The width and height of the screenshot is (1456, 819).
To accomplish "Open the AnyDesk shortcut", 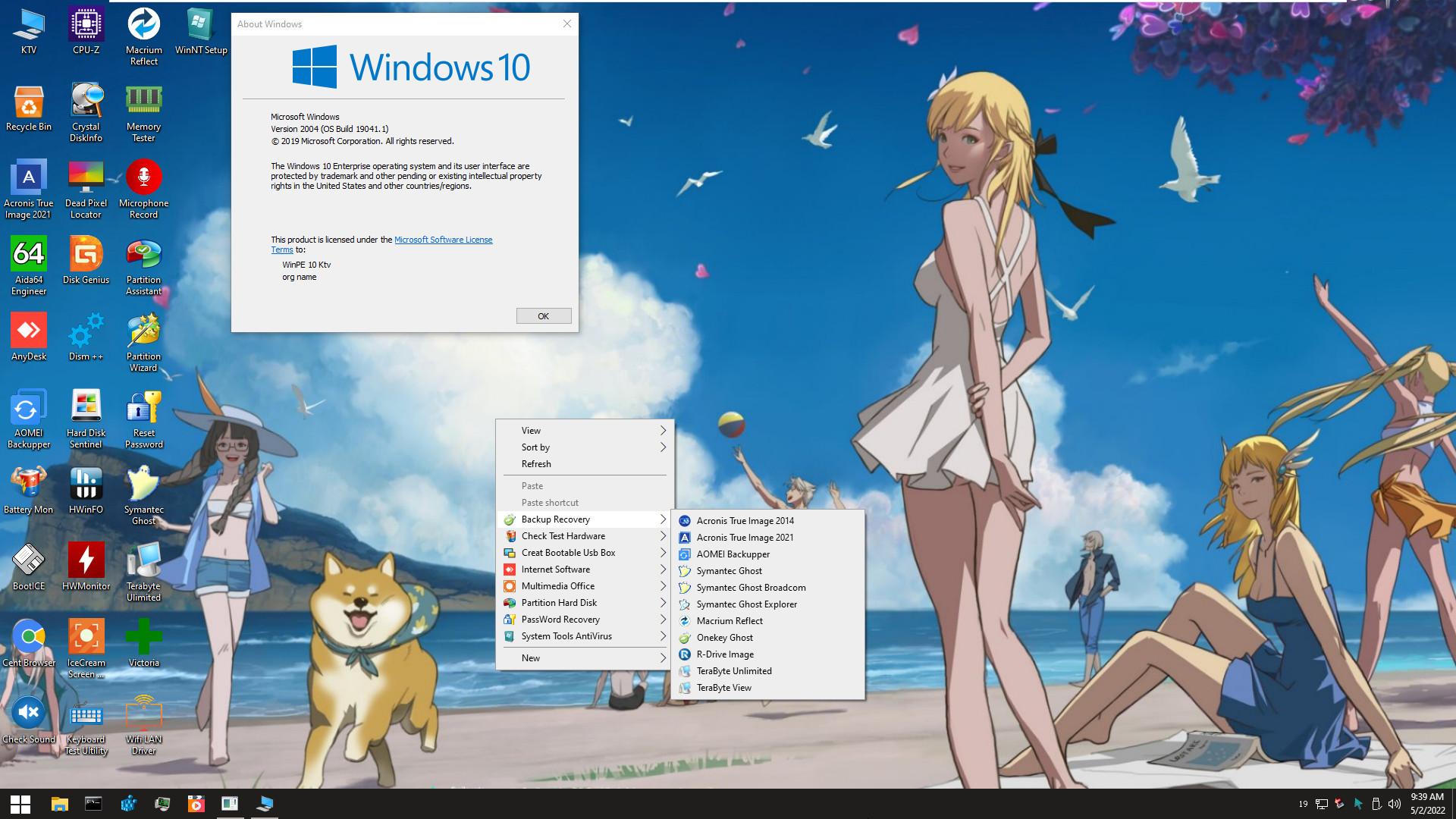I will pyautogui.click(x=29, y=337).
